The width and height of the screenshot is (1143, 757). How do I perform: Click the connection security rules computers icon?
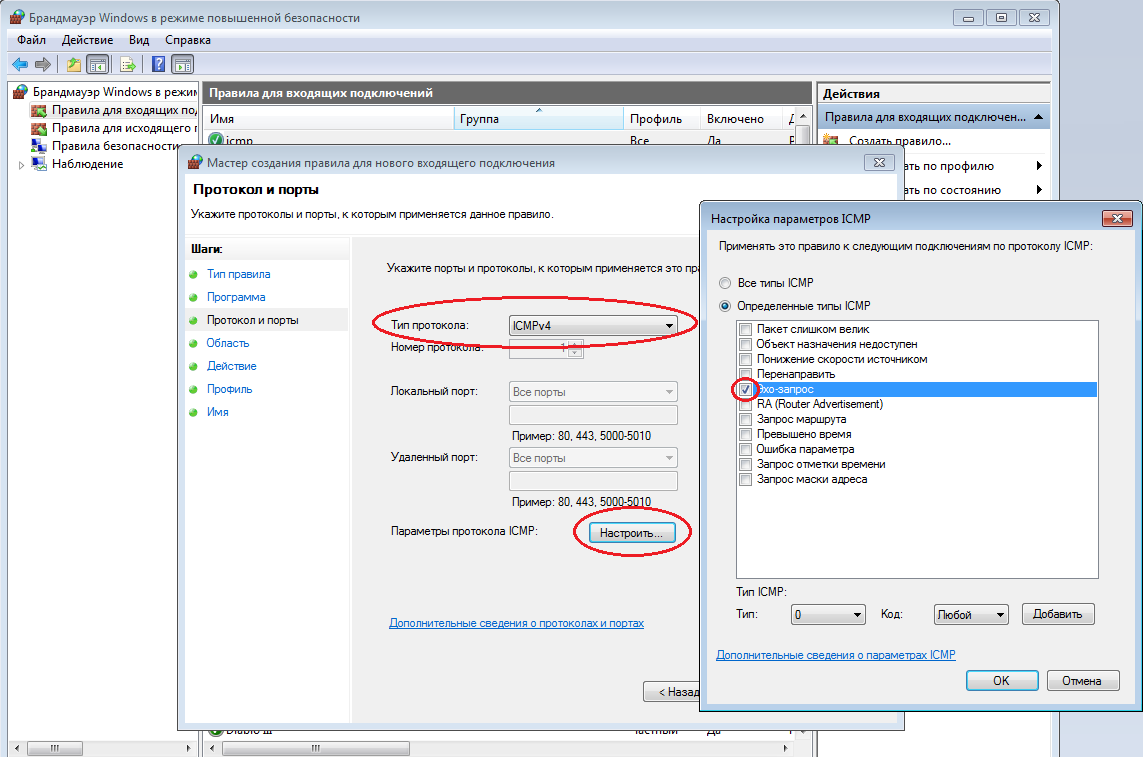39,146
